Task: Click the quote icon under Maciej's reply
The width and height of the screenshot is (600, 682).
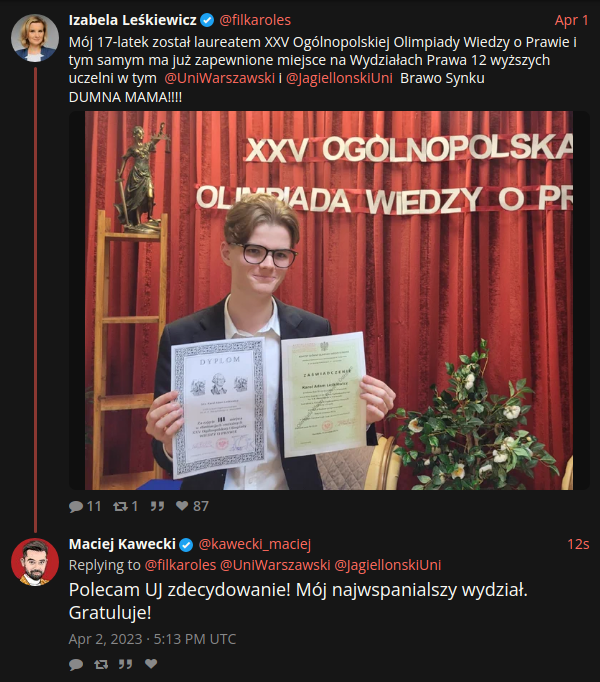Action: [x=126, y=664]
